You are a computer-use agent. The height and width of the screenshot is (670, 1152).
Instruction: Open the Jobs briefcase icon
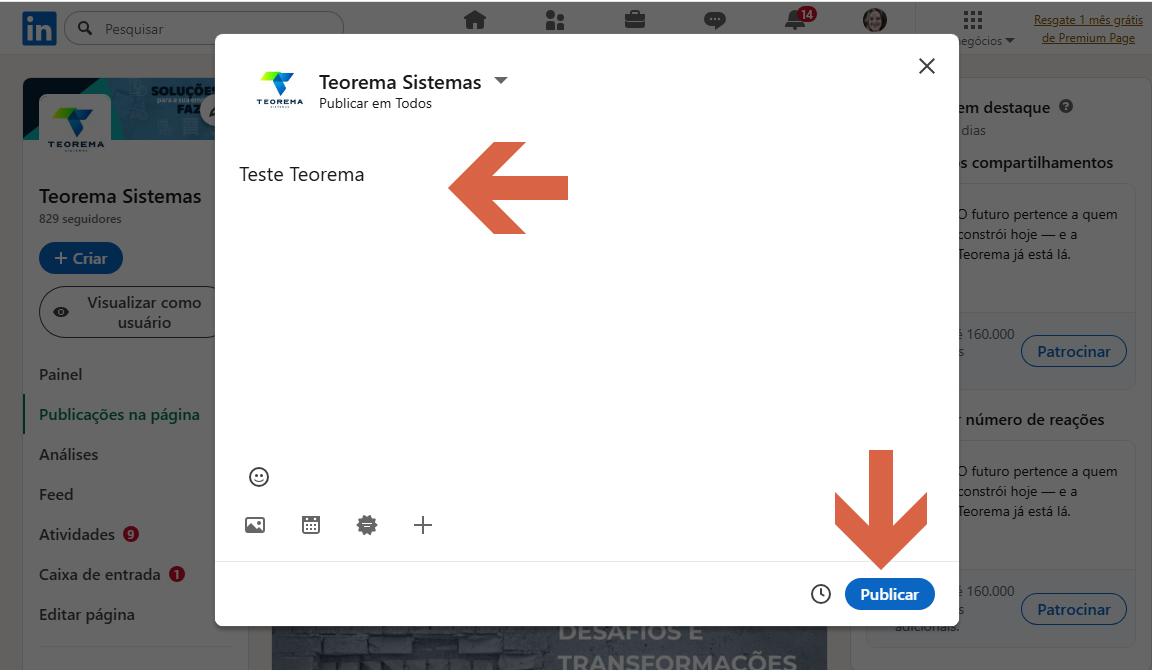coord(635,20)
